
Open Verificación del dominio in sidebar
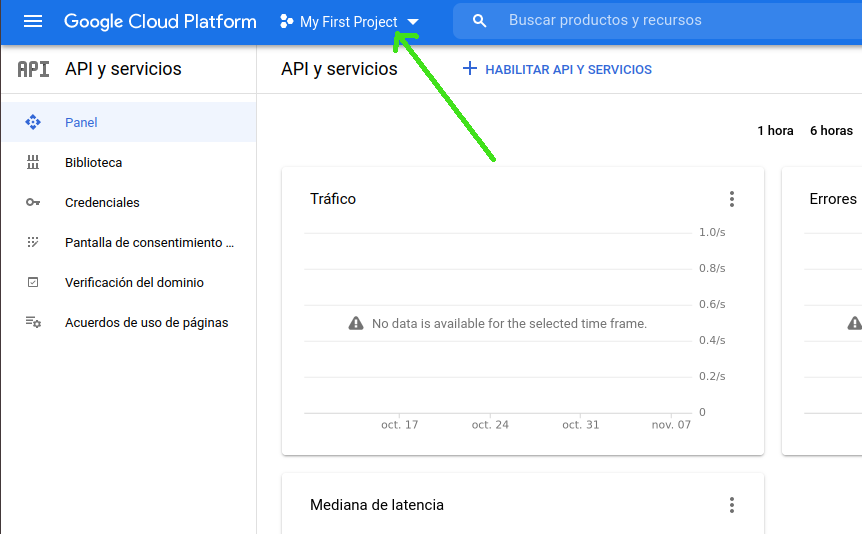pos(129,282)
